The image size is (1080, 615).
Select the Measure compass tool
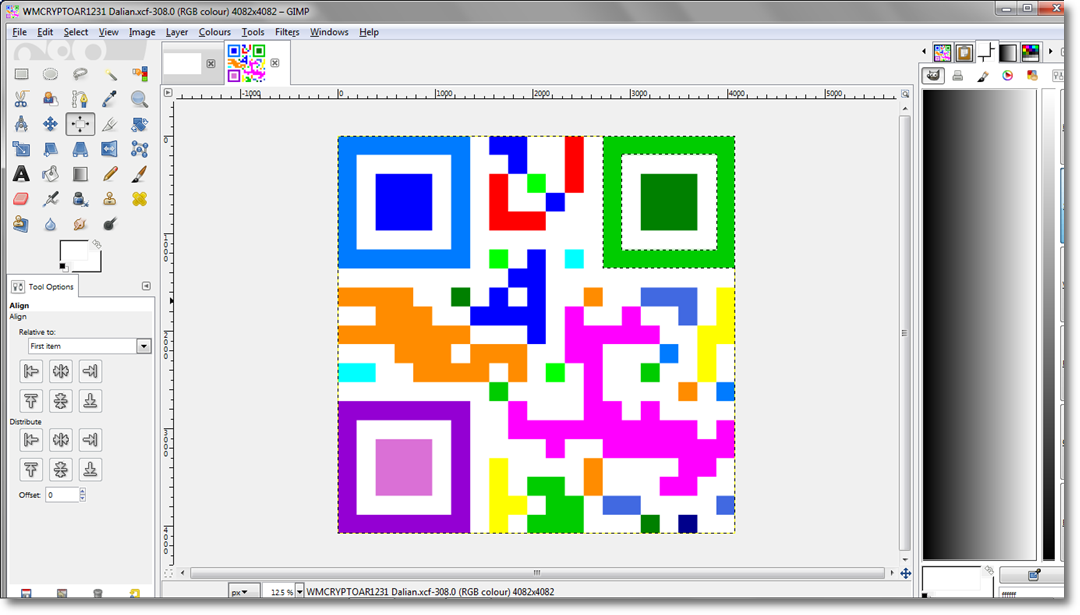21,124
